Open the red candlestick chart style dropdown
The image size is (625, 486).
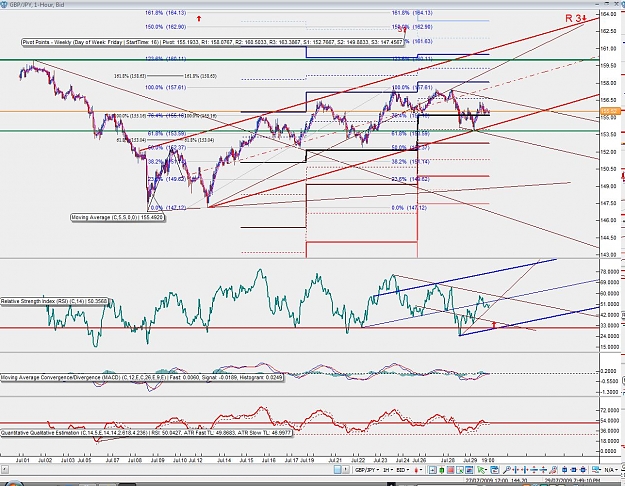click(x=418, y=470)
